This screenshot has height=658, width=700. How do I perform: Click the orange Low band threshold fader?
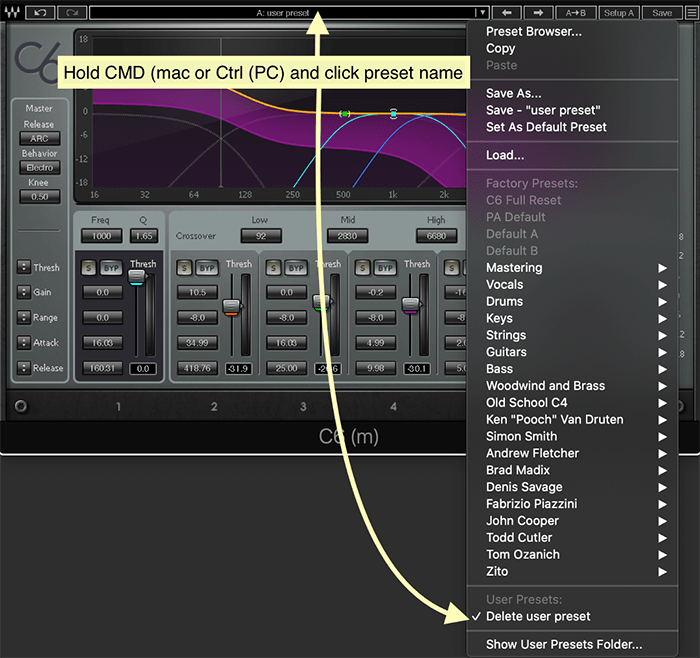pos(231,307)
